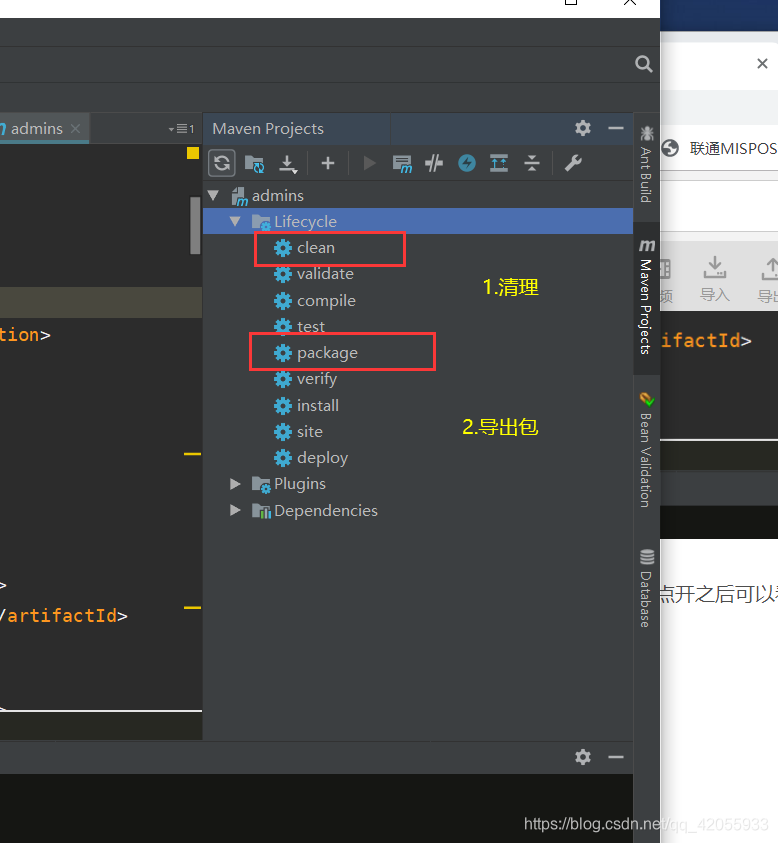Expand the Dependencies node
Screen dimensions: 778x843
235,510
